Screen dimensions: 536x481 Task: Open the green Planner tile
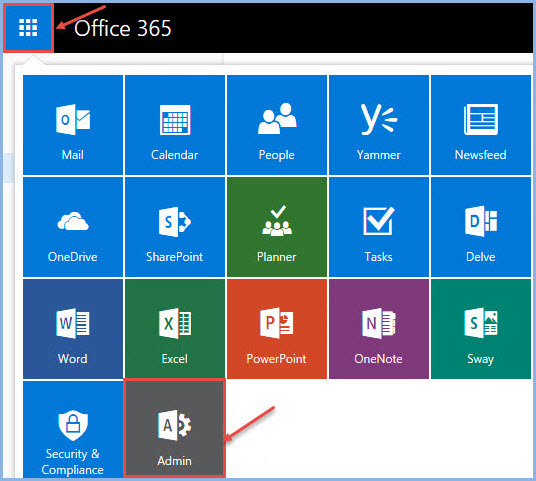point(277,227)
